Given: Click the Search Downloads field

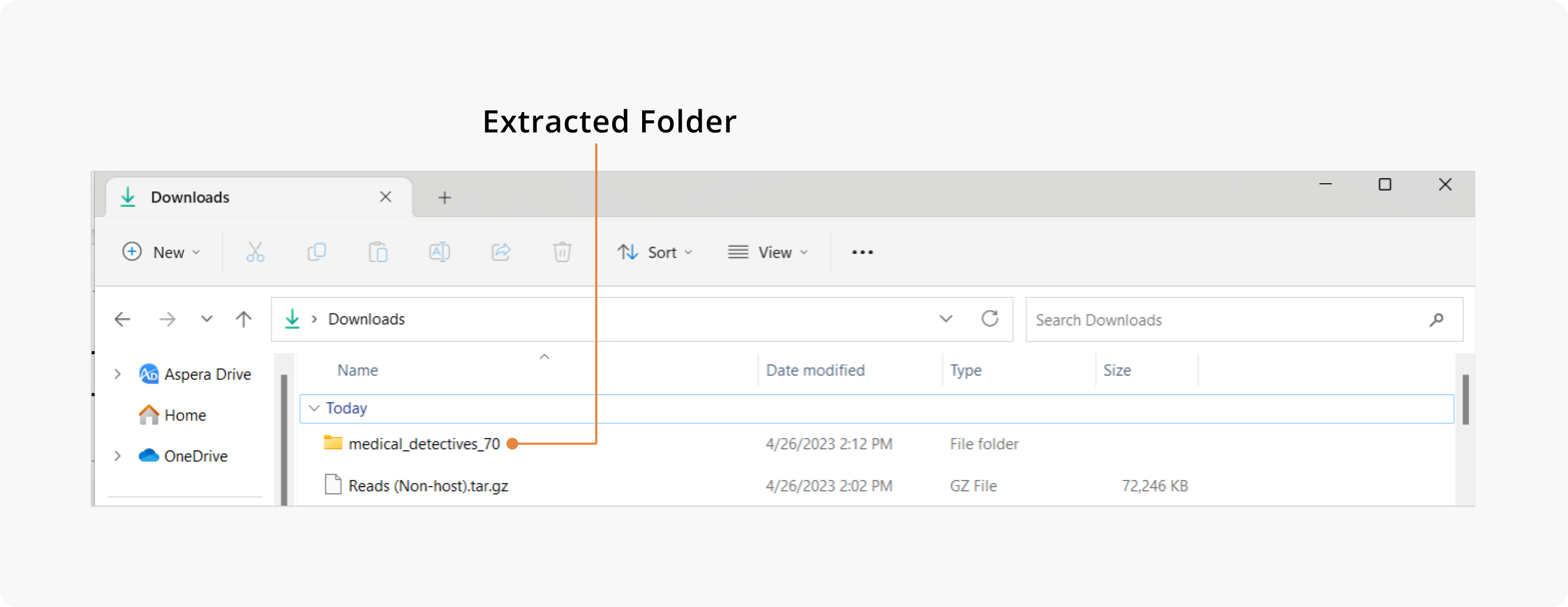Looking at the screenshot, I should point(1243,320).
